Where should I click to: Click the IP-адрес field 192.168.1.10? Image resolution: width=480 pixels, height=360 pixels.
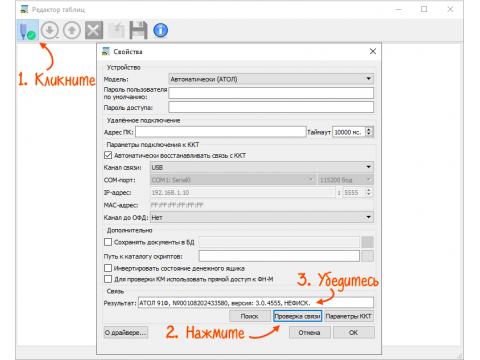click(243, 192)
